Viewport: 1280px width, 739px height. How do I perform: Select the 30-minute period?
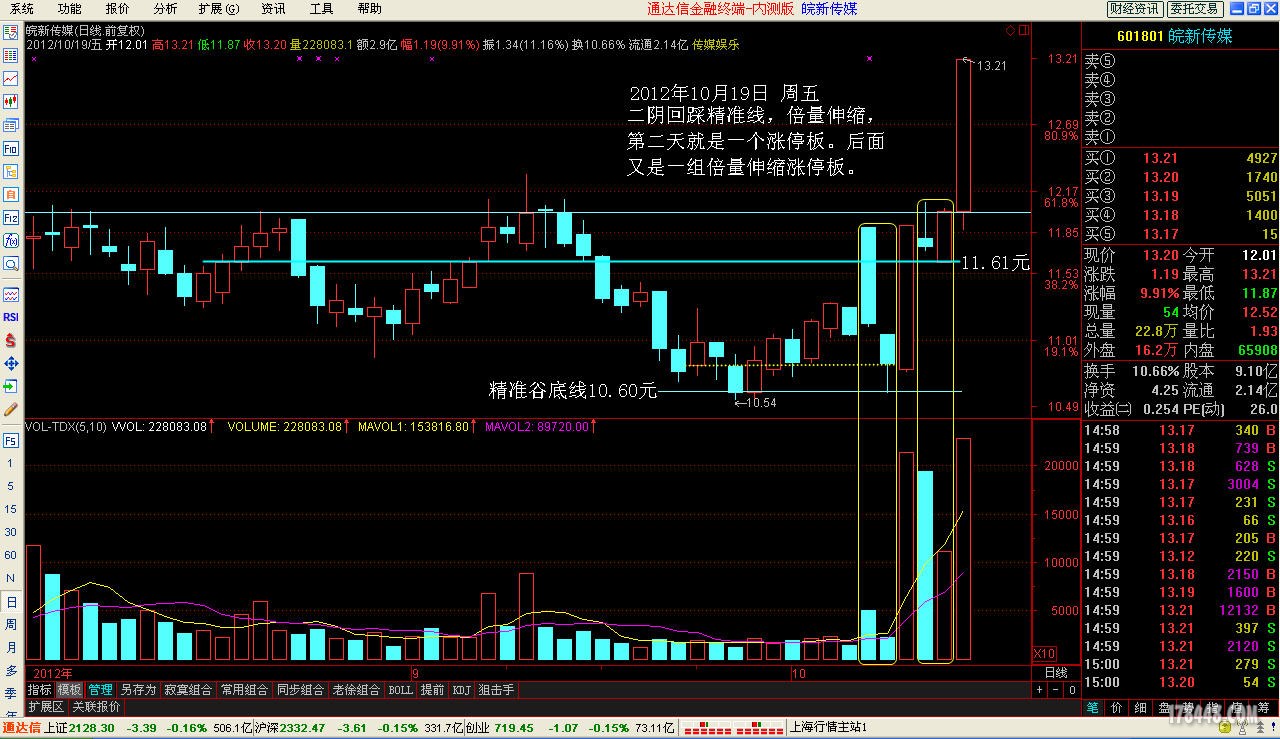coord(11,533)
